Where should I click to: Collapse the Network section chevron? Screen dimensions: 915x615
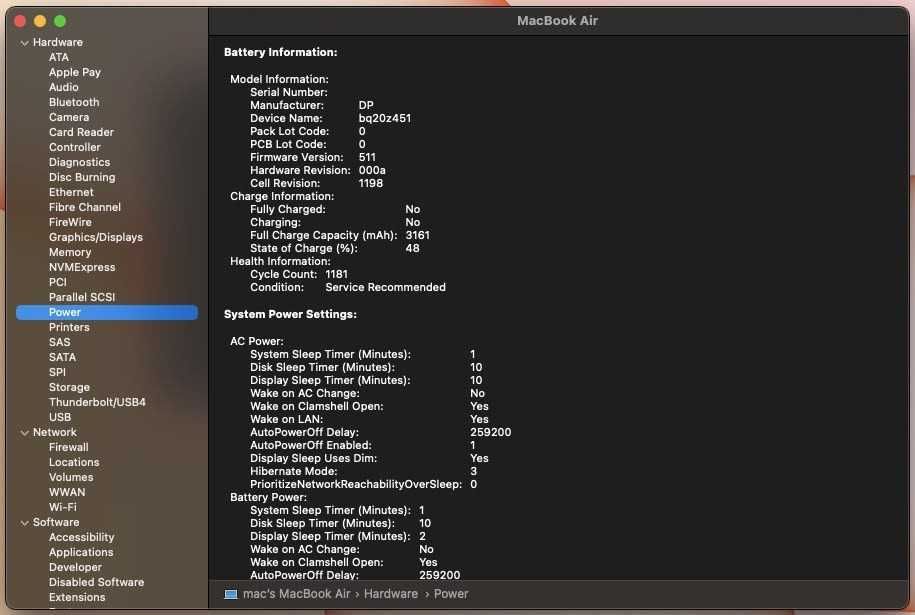[25, 432]
